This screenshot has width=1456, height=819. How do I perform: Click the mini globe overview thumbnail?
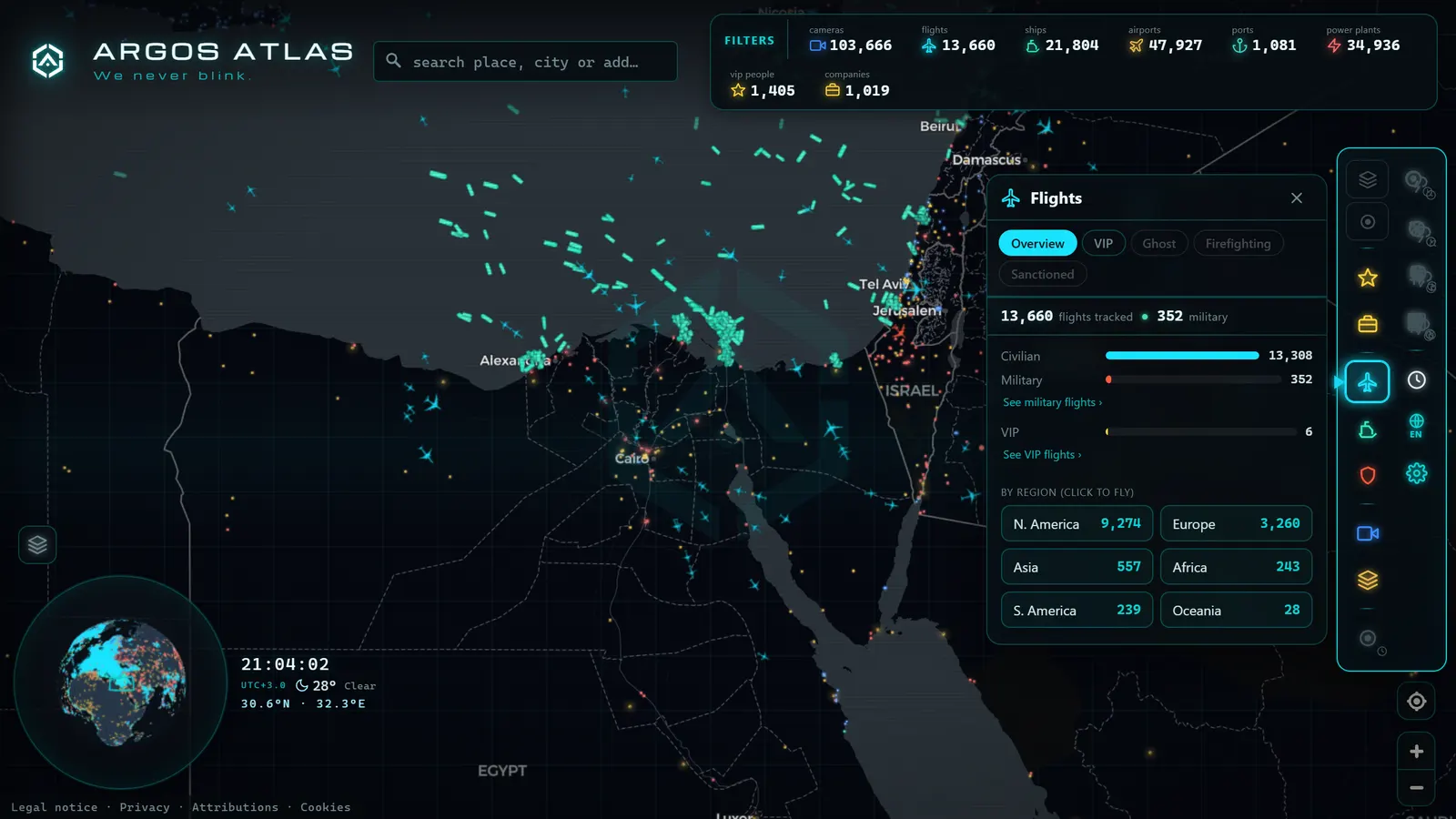[122, 682]
